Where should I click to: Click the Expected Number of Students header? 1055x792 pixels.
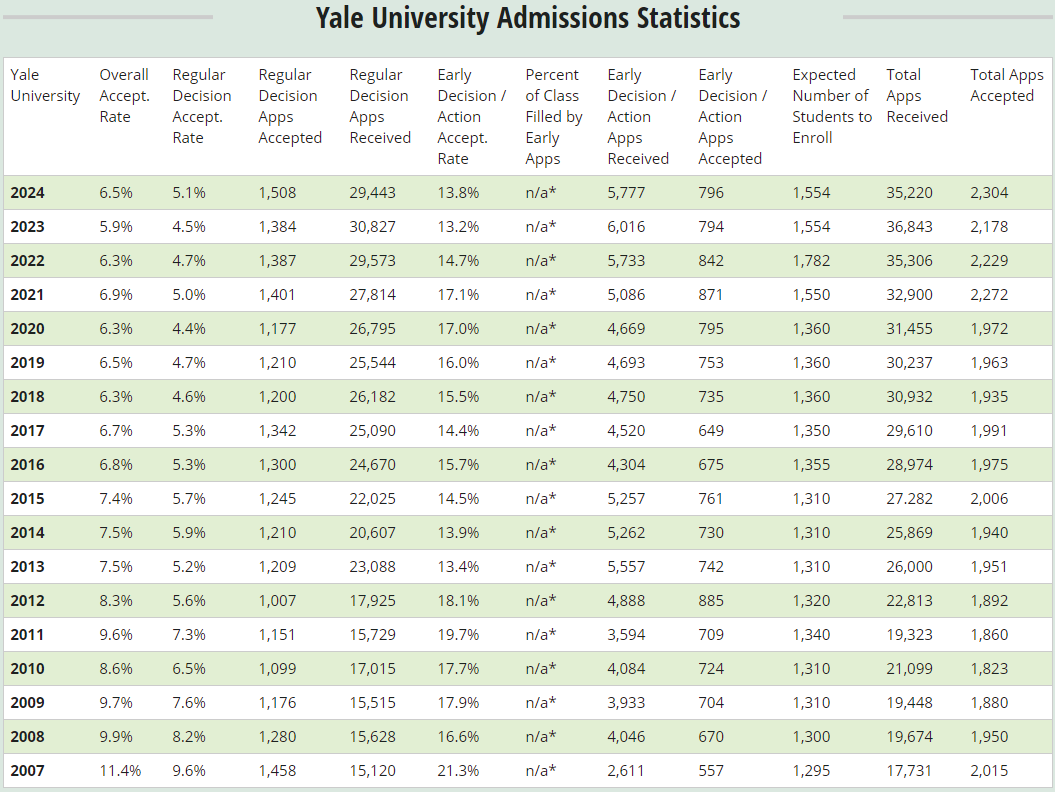click(831, 106)
